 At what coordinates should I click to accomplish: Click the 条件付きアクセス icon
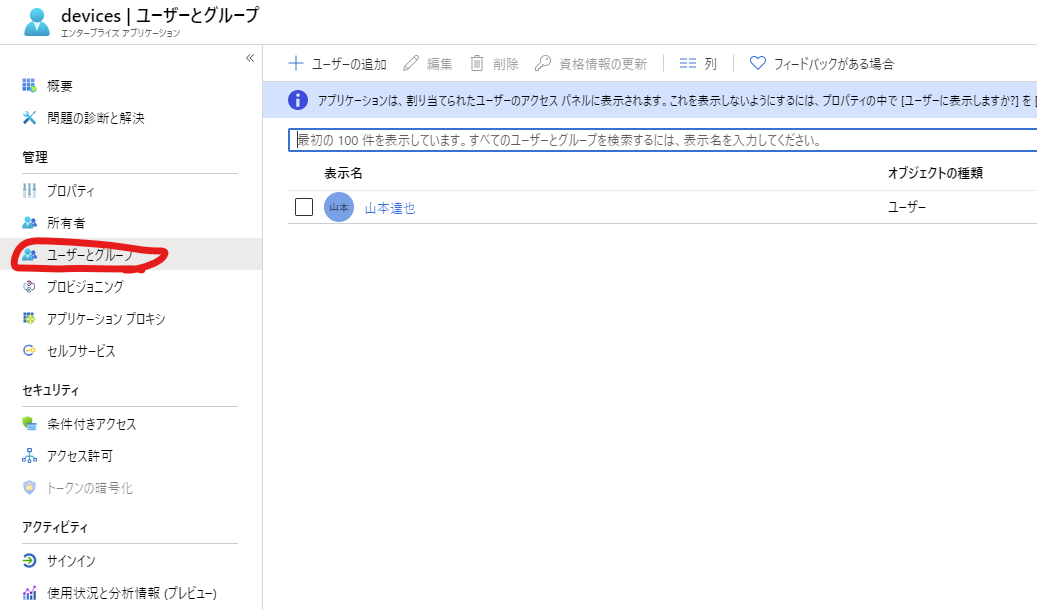[29, 423]
